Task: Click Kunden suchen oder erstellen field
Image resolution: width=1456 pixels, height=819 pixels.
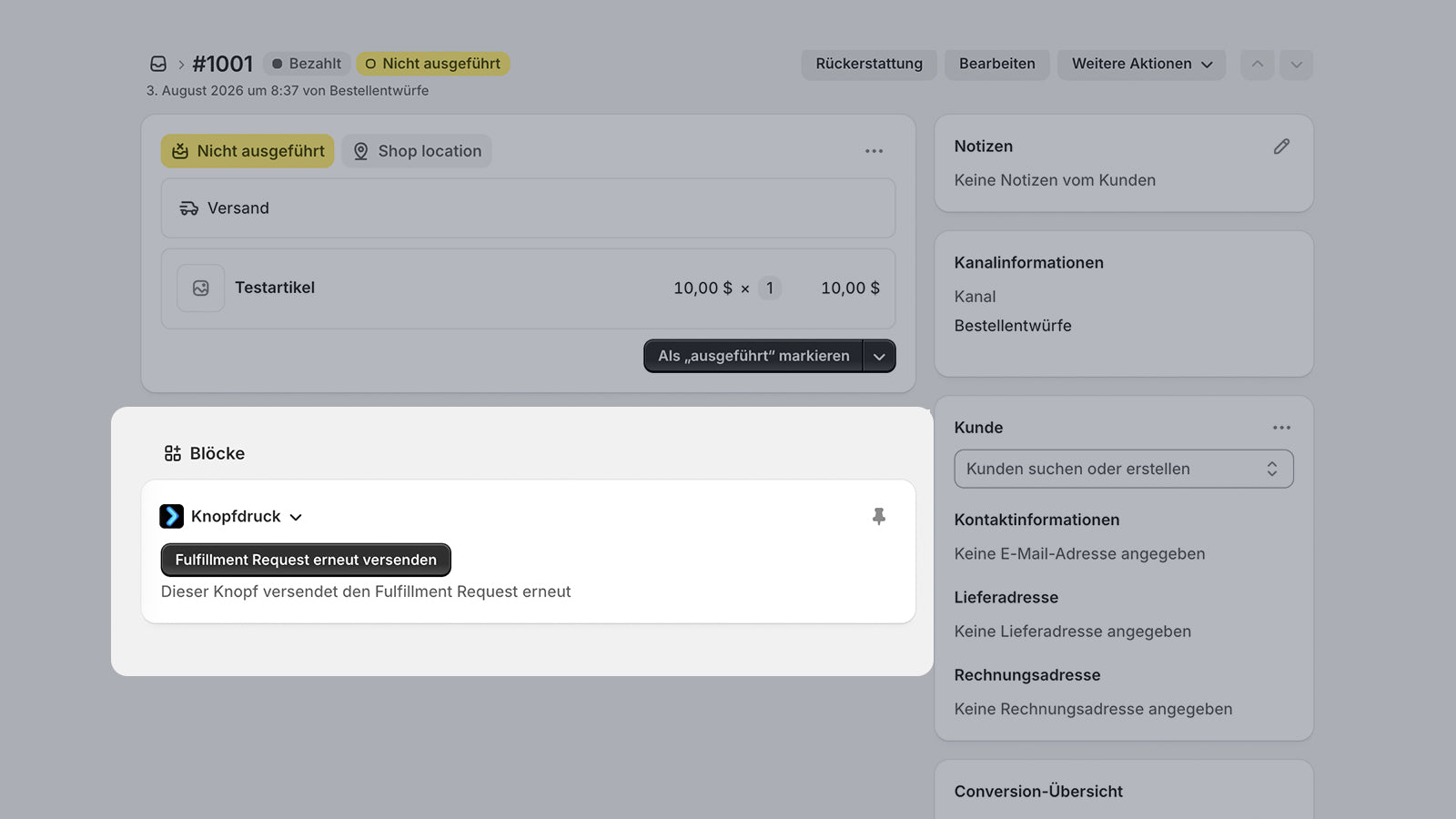Action: click(x=1124, y=469)
